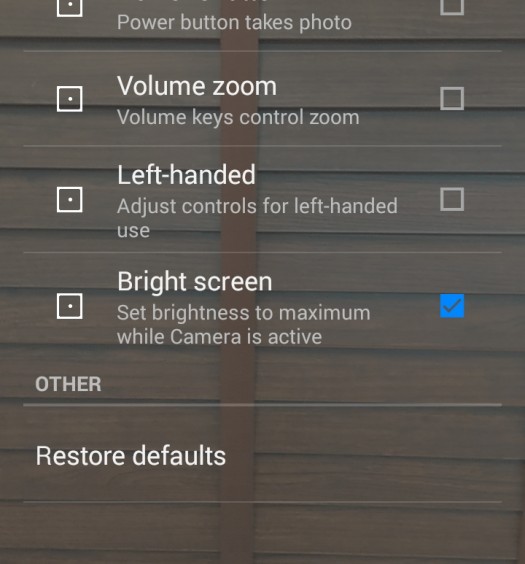This screenshot has height=564, width=525.
Task: Tick the Power button takes photo checkbox
Action: [x=452, y=6]
